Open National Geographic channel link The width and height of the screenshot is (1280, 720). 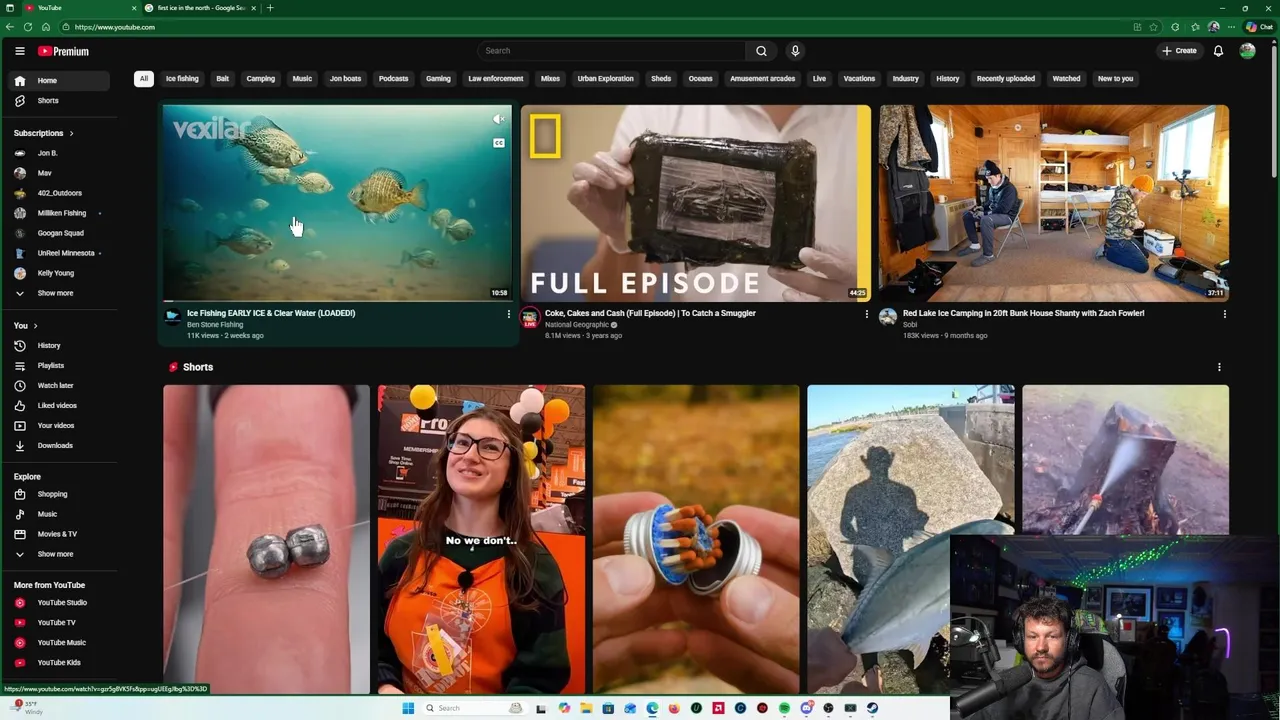[577, 325]
